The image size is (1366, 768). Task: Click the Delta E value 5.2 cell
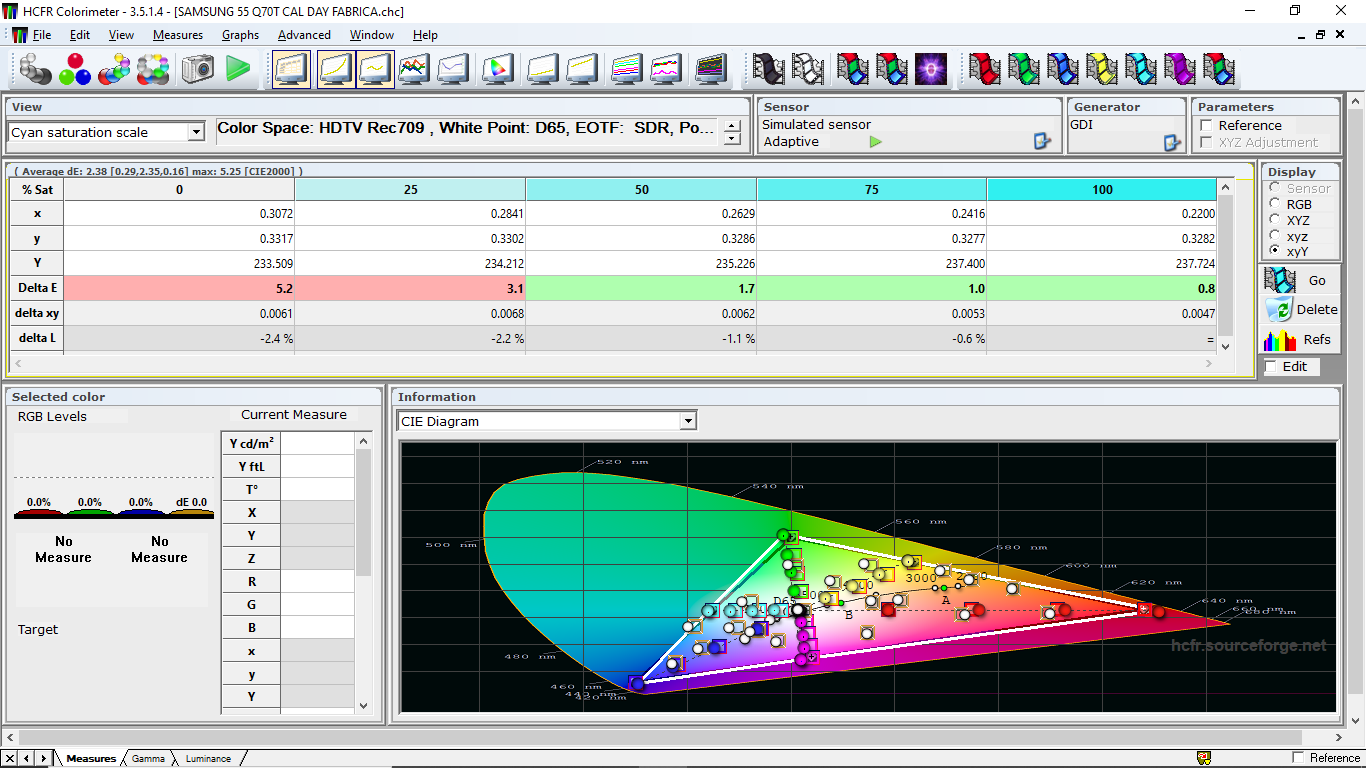click(x=180, y=288)
